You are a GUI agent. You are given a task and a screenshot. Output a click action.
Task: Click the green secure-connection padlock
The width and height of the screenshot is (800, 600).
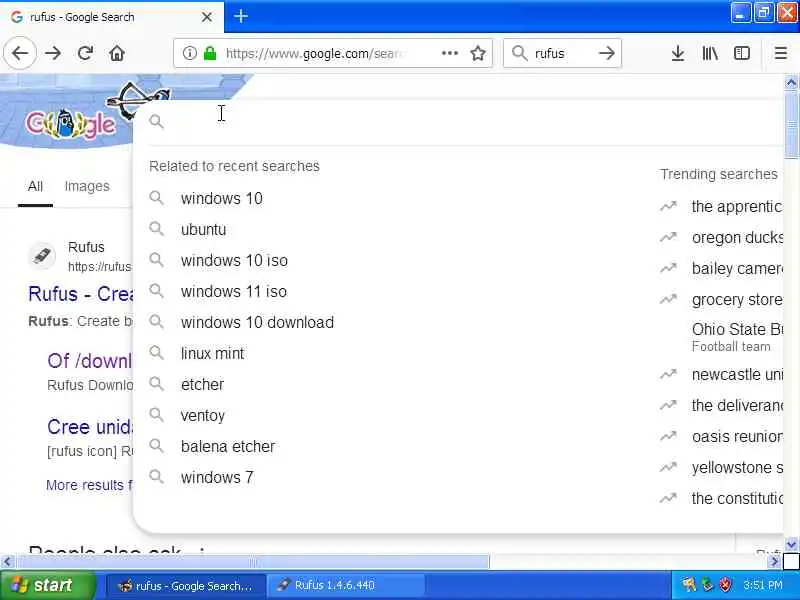pyautogui.click(x=210, y=53)
